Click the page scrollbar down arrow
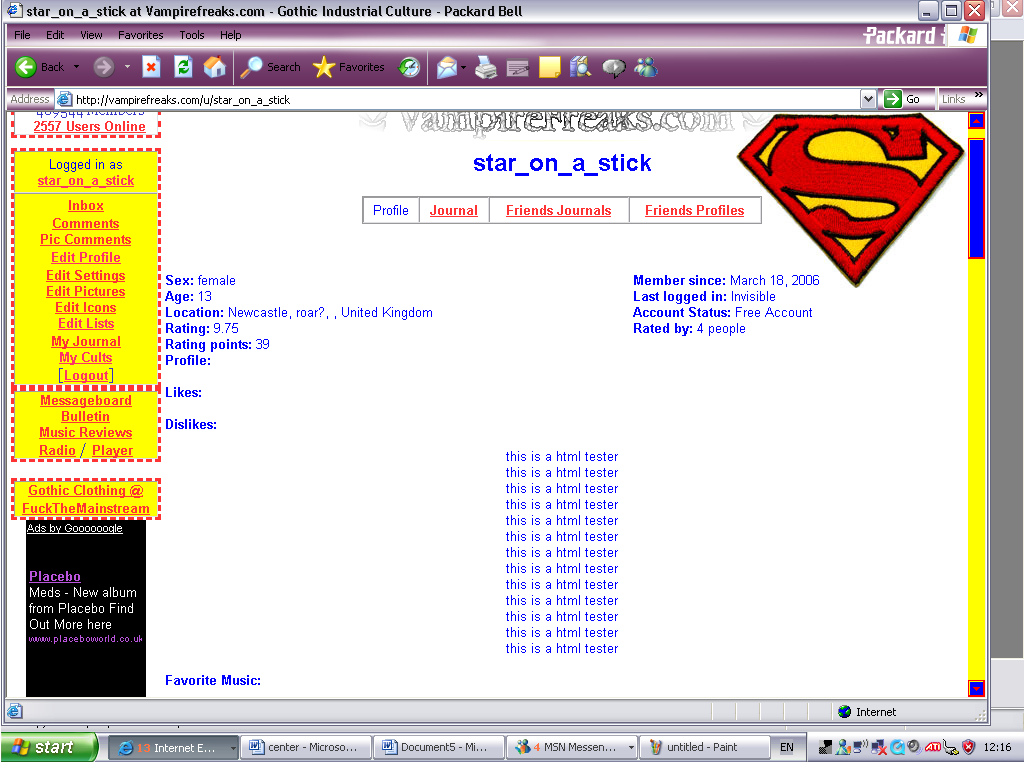This screenshot has height=768, width=1024. click(x=977, y=688)
